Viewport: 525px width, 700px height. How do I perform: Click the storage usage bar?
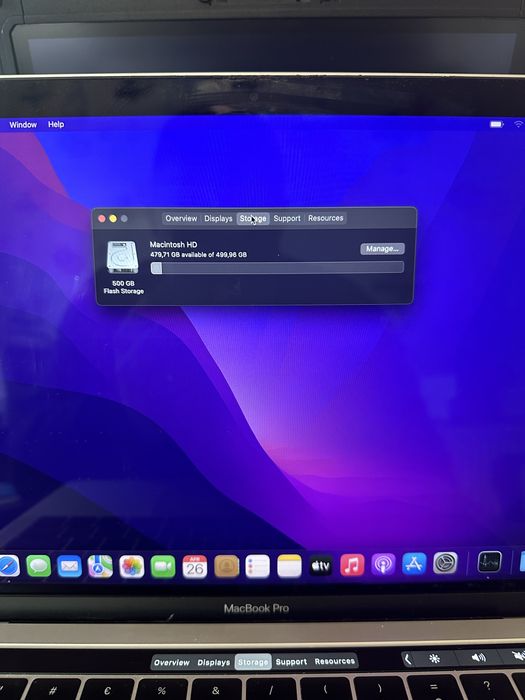tap(277, 267)
